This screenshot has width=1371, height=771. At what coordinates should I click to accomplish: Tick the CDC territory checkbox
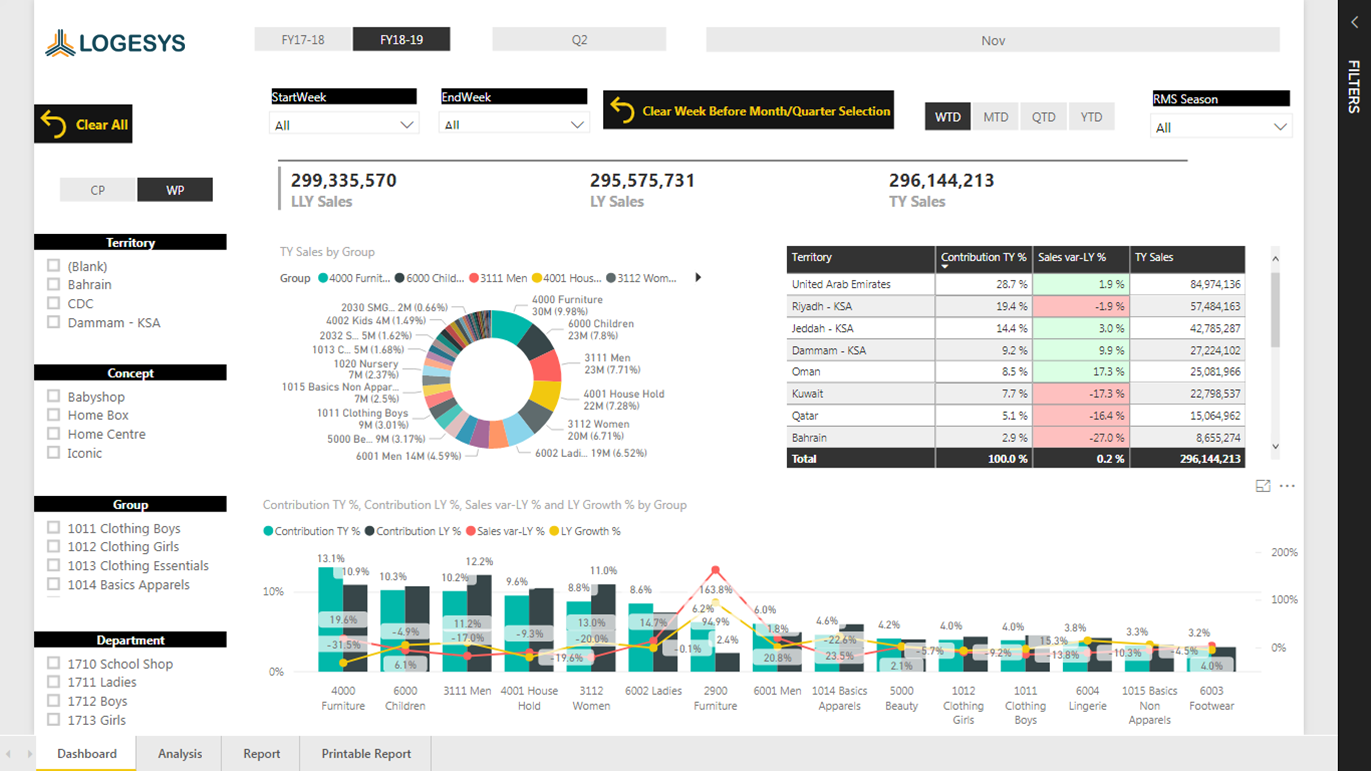pyautogui.click(x=53, y=303)
